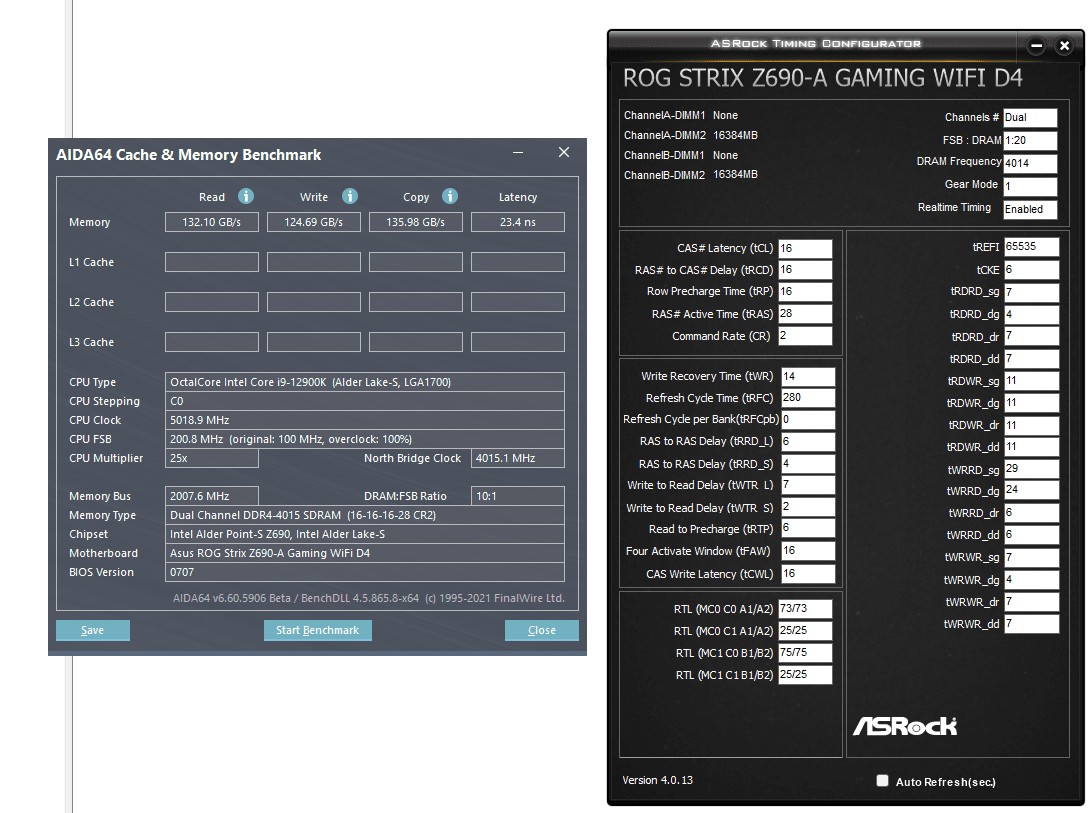Viewport: 1091px width, 813px height.
Task: Click the Row Precharge Time (tRP) field
Action: point(805,292)
